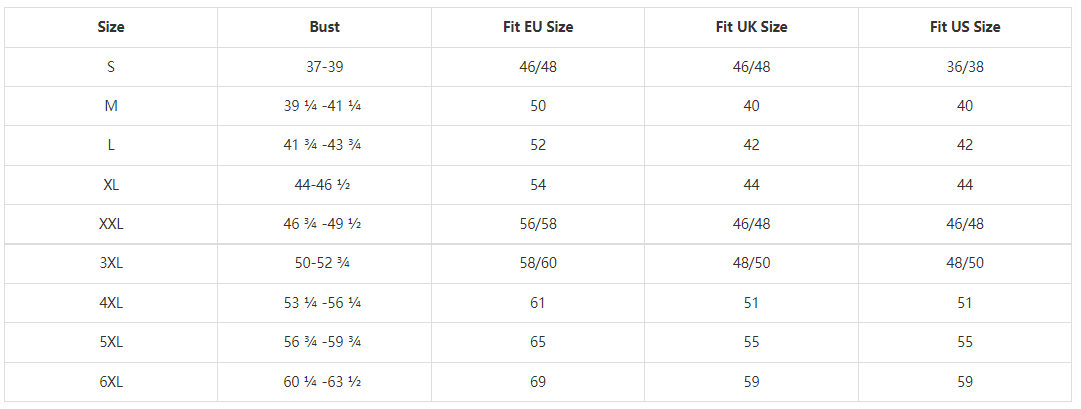Select the "Fit UK Size" column header
The height and width of the screenshot is (409, 1081).
coord(751,27)
